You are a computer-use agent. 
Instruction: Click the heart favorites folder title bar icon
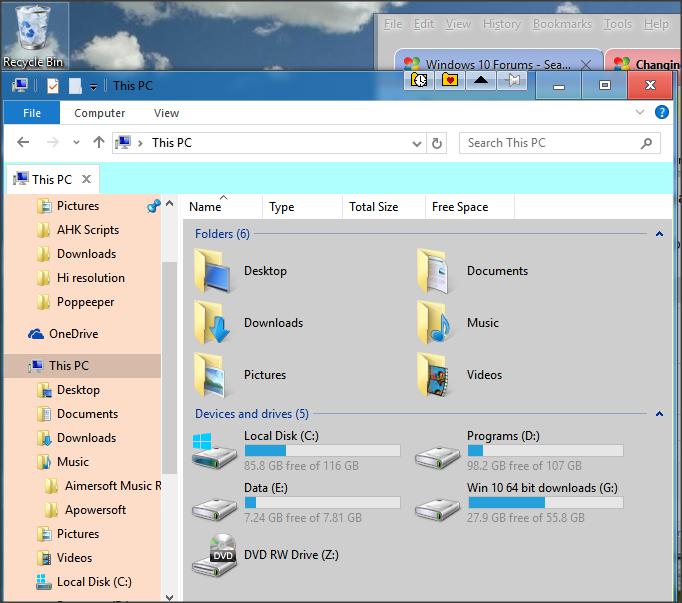[x=450, y=80]
